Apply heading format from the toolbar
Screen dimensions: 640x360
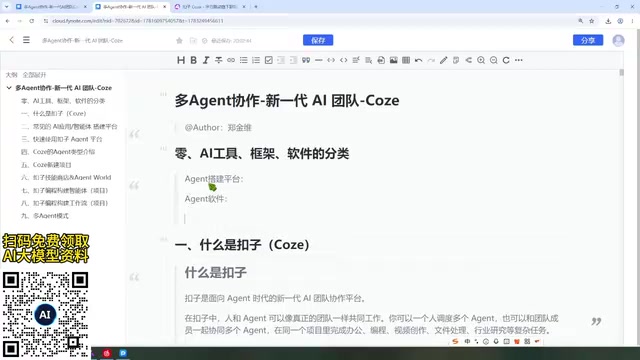point(181,60)
